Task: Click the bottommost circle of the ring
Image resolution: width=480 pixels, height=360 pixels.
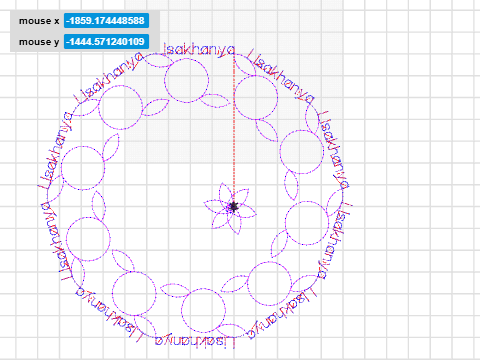Action: pos(203,311)
